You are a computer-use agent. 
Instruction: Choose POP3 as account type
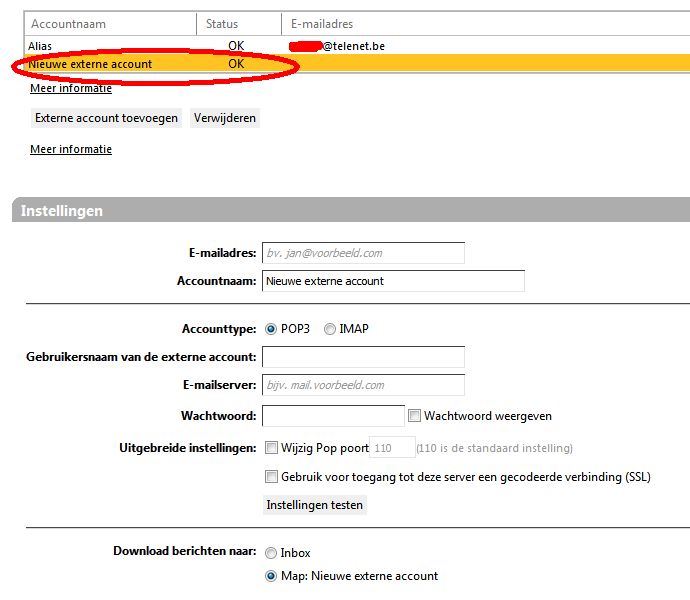point(269,329)
